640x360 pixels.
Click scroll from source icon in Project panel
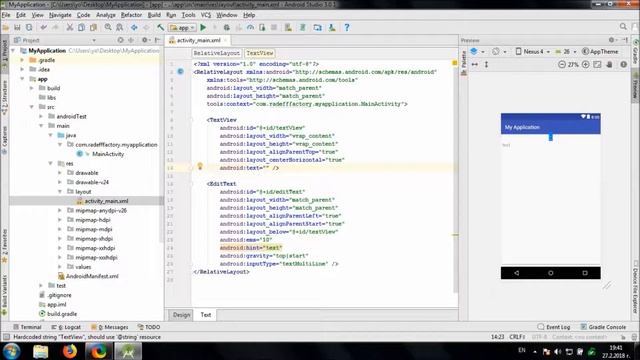click(120, 40)
